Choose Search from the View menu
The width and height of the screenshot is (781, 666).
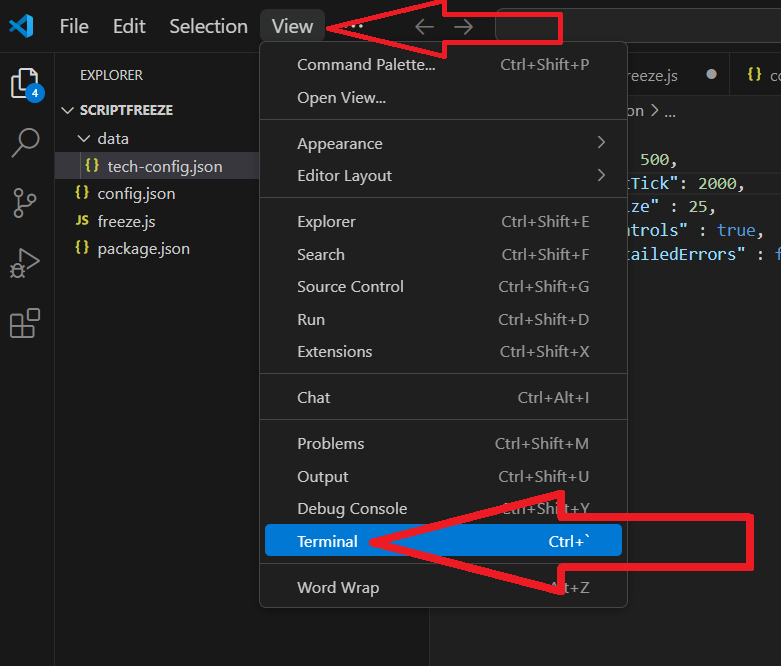(443, 255)
